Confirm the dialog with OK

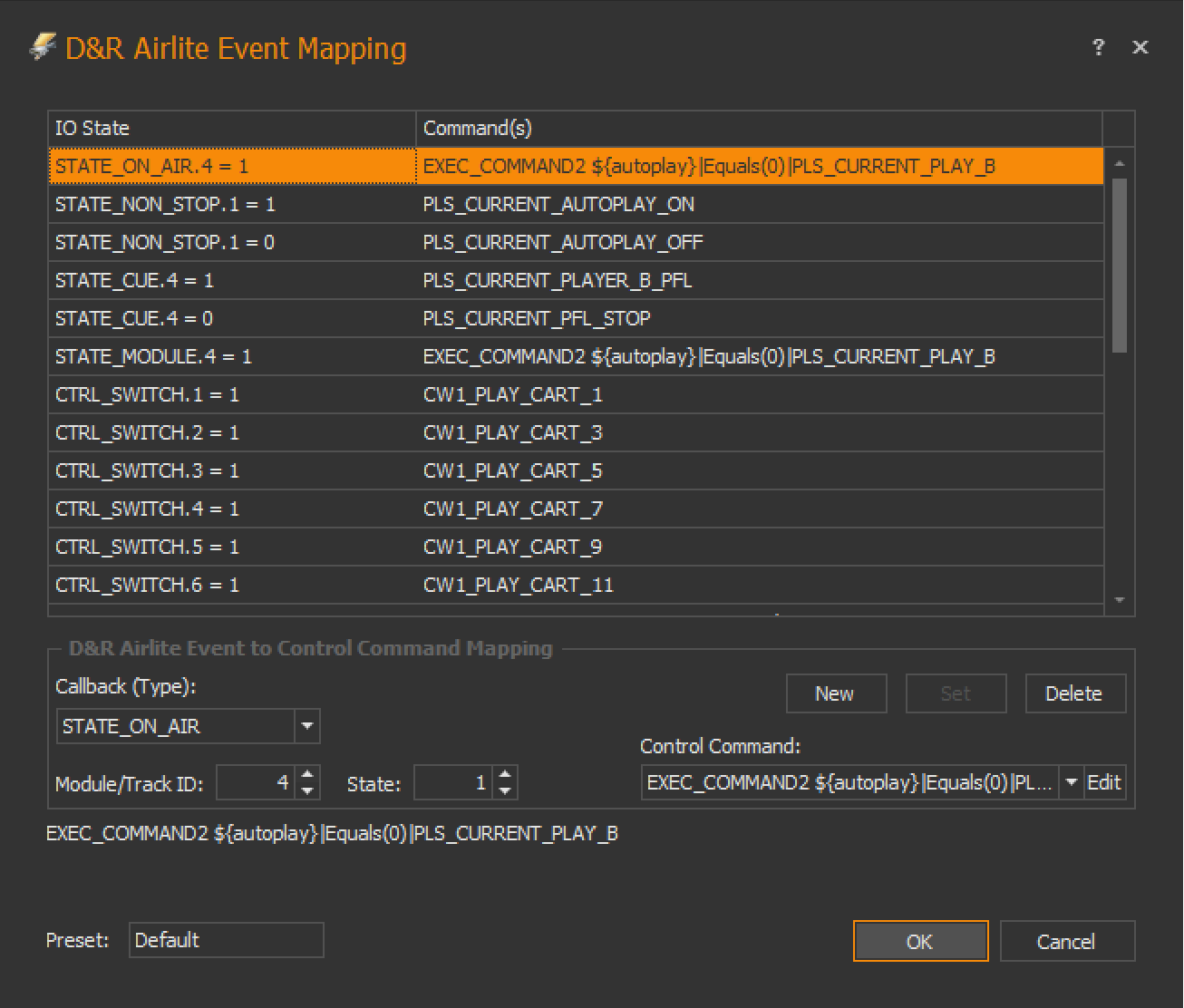pyautogui.click(x=920, y=941)
